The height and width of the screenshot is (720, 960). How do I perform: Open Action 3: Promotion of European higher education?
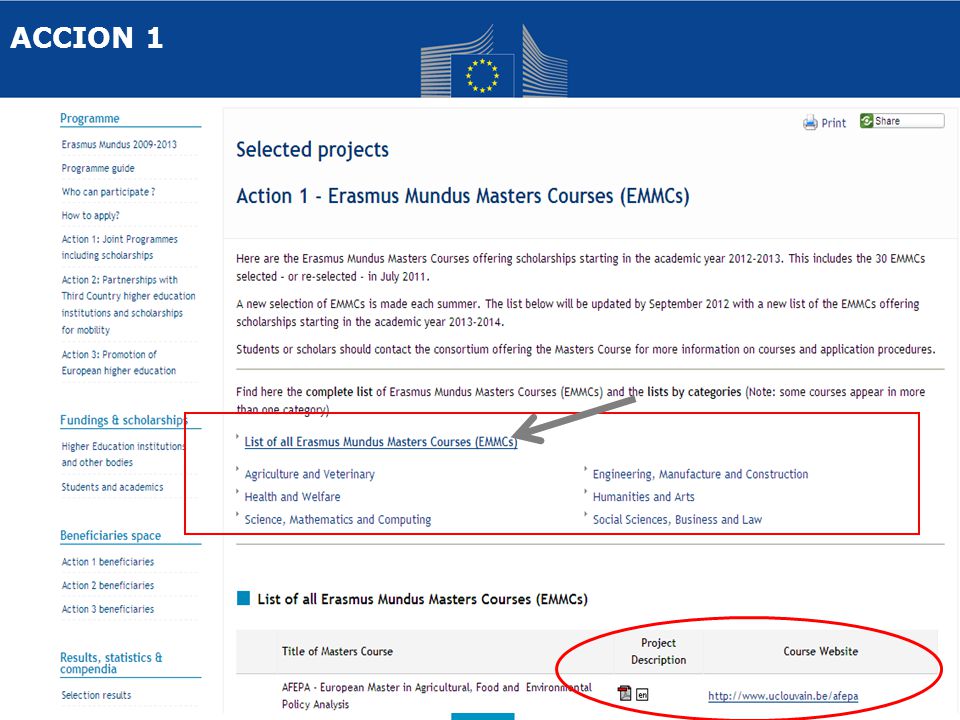pos(119,362)
